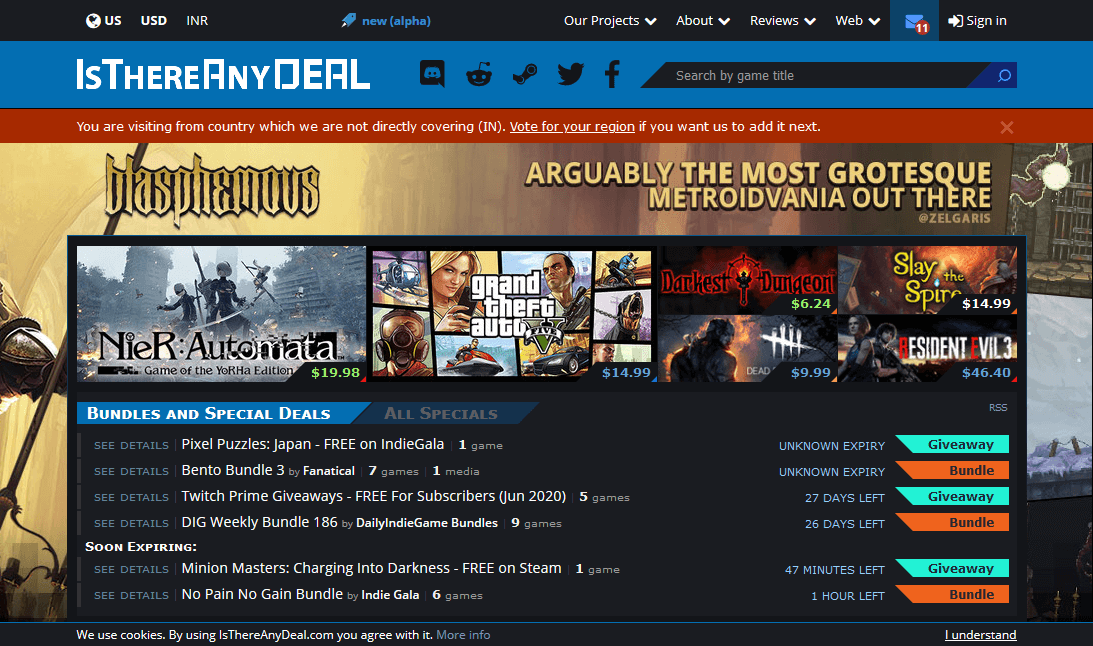
Task: Switch to All Specials tab
Action: tap(441, 413)
